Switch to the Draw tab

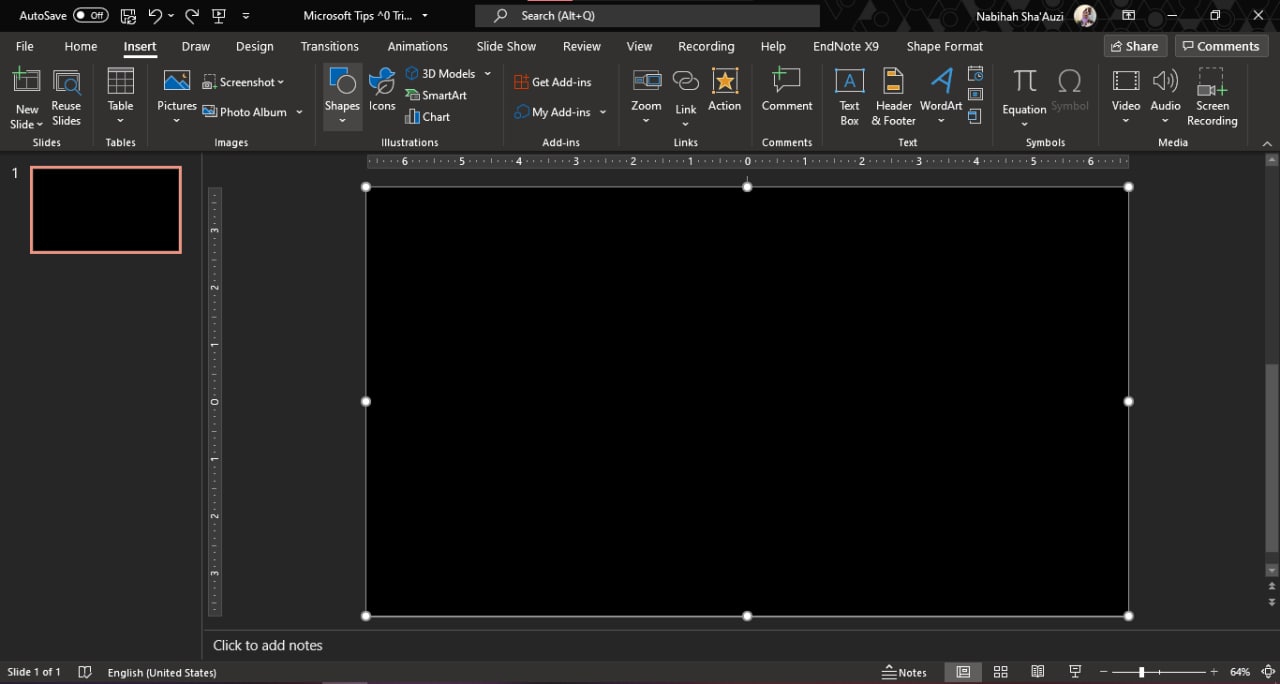coord(196,46)
